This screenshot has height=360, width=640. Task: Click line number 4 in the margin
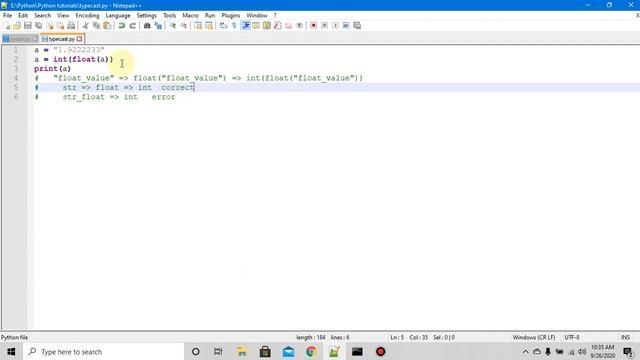pos(16,78)
